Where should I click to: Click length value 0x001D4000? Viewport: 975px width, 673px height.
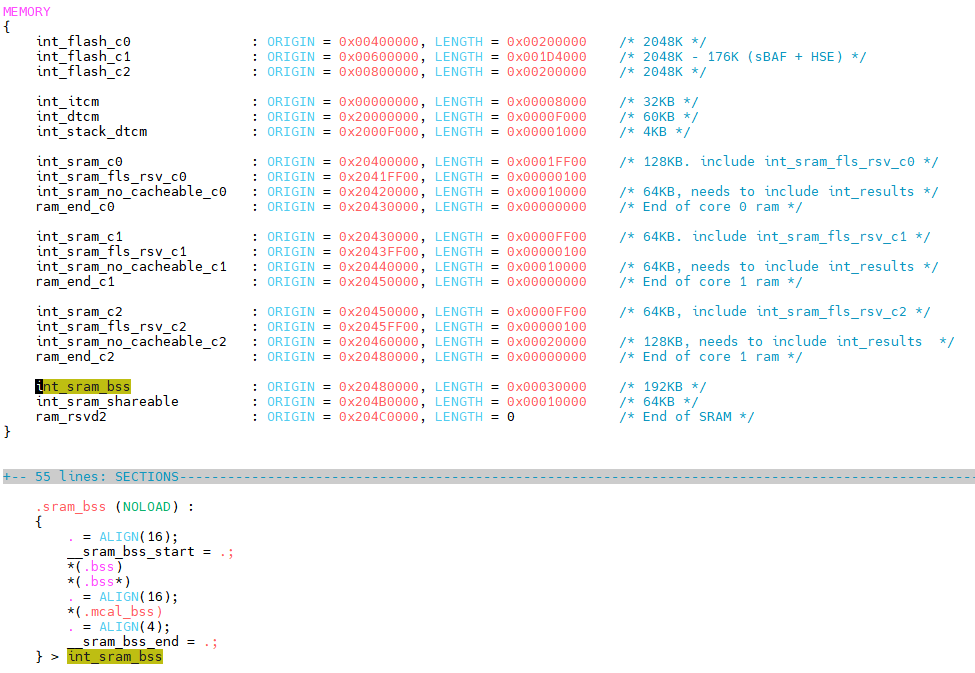[547, 57]
